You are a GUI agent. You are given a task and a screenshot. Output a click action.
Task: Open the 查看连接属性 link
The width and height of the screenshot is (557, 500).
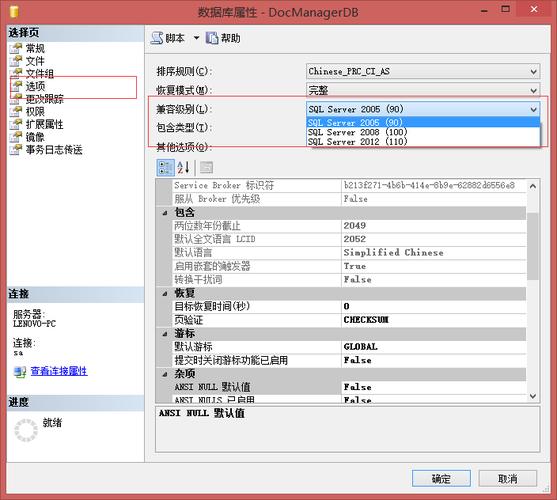pos(59,371)
